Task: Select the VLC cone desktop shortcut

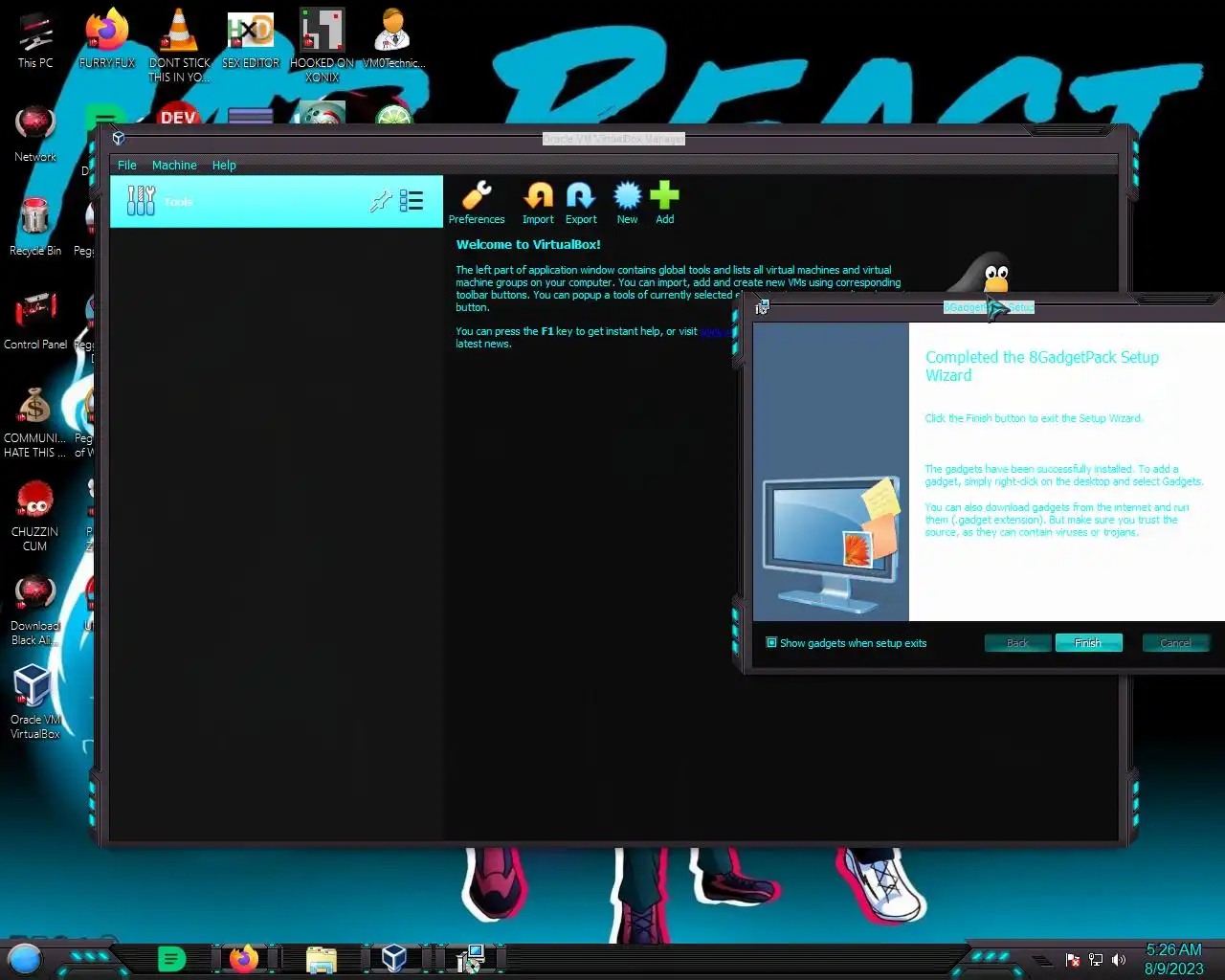Action: coord(179,46)
